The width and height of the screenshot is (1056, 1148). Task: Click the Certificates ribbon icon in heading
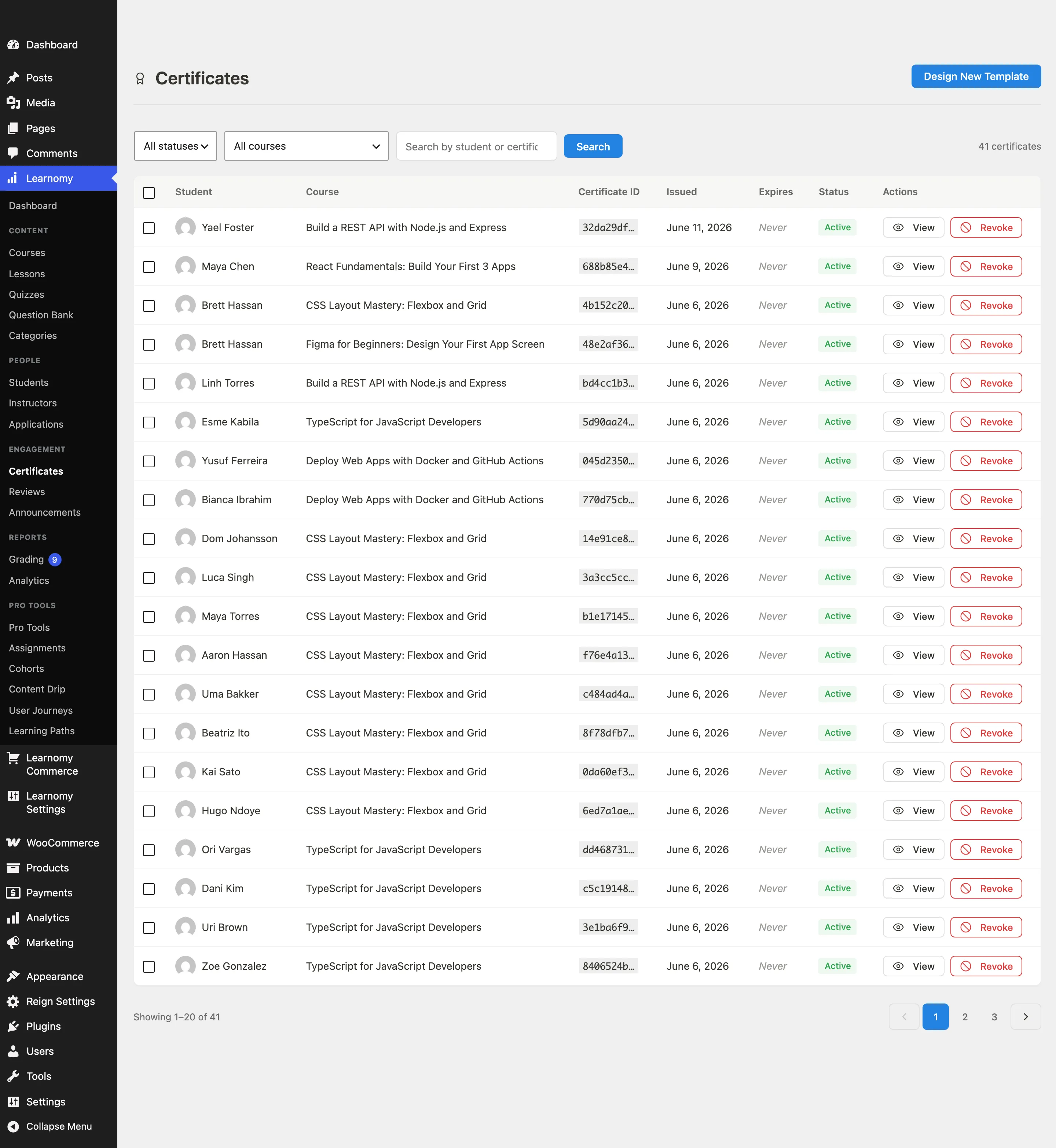pos(140,78)
